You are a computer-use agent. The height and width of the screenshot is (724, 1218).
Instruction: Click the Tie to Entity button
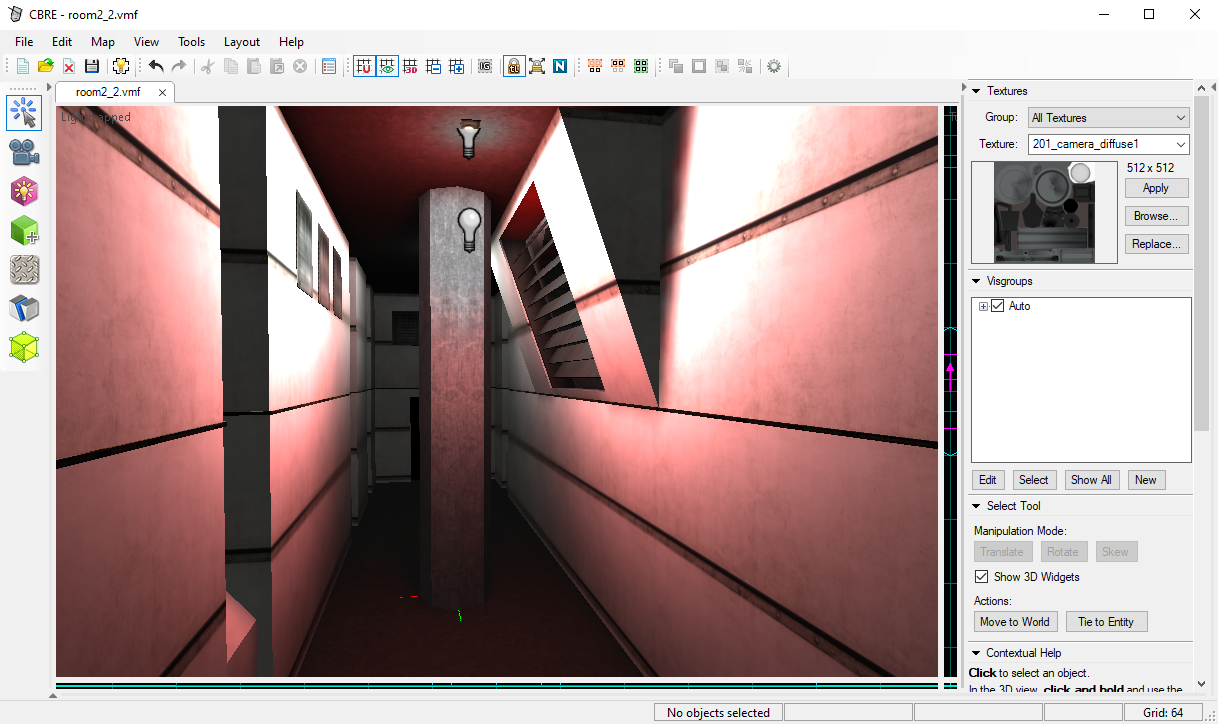click(1105, 622)
